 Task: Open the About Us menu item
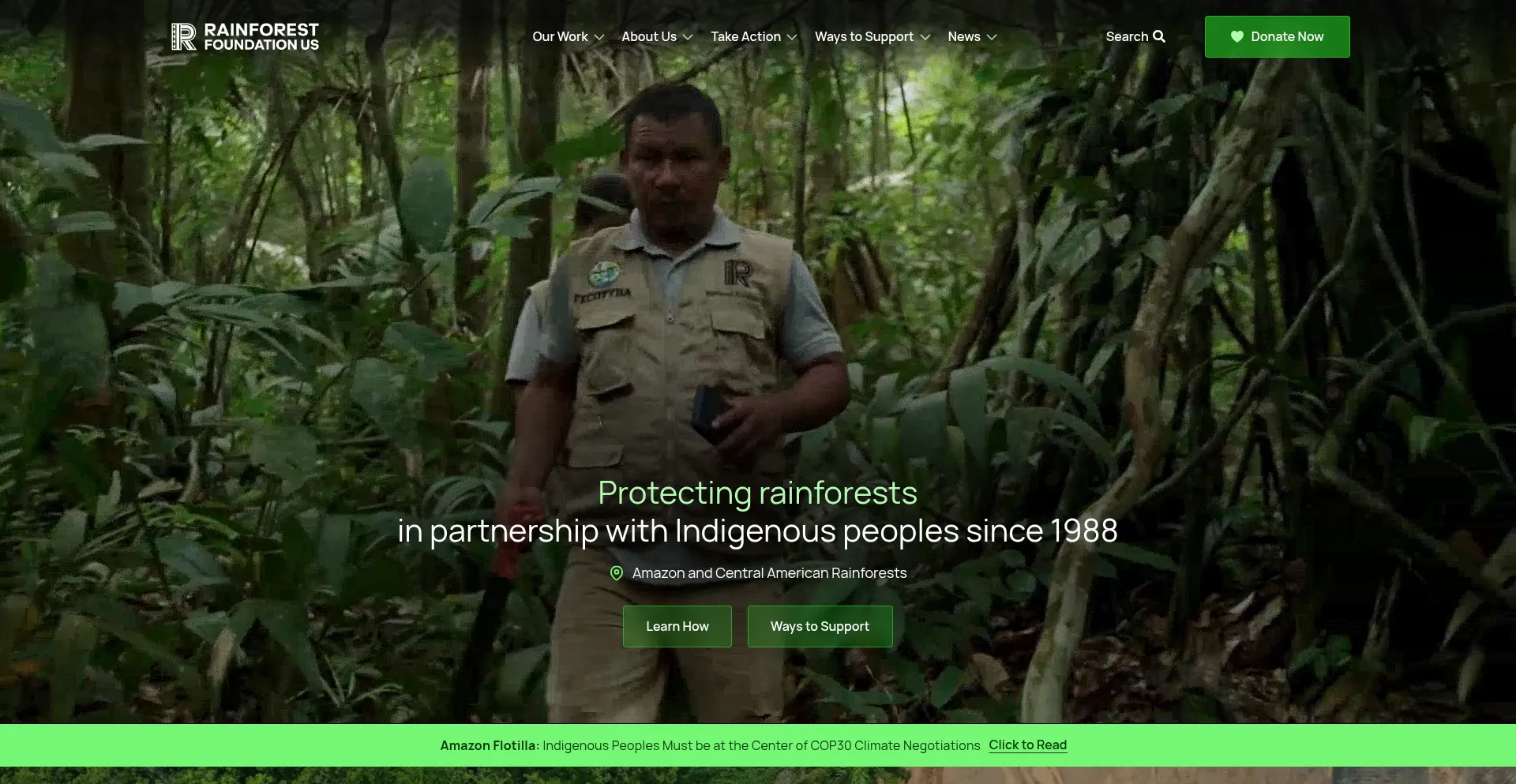point(649,36)
